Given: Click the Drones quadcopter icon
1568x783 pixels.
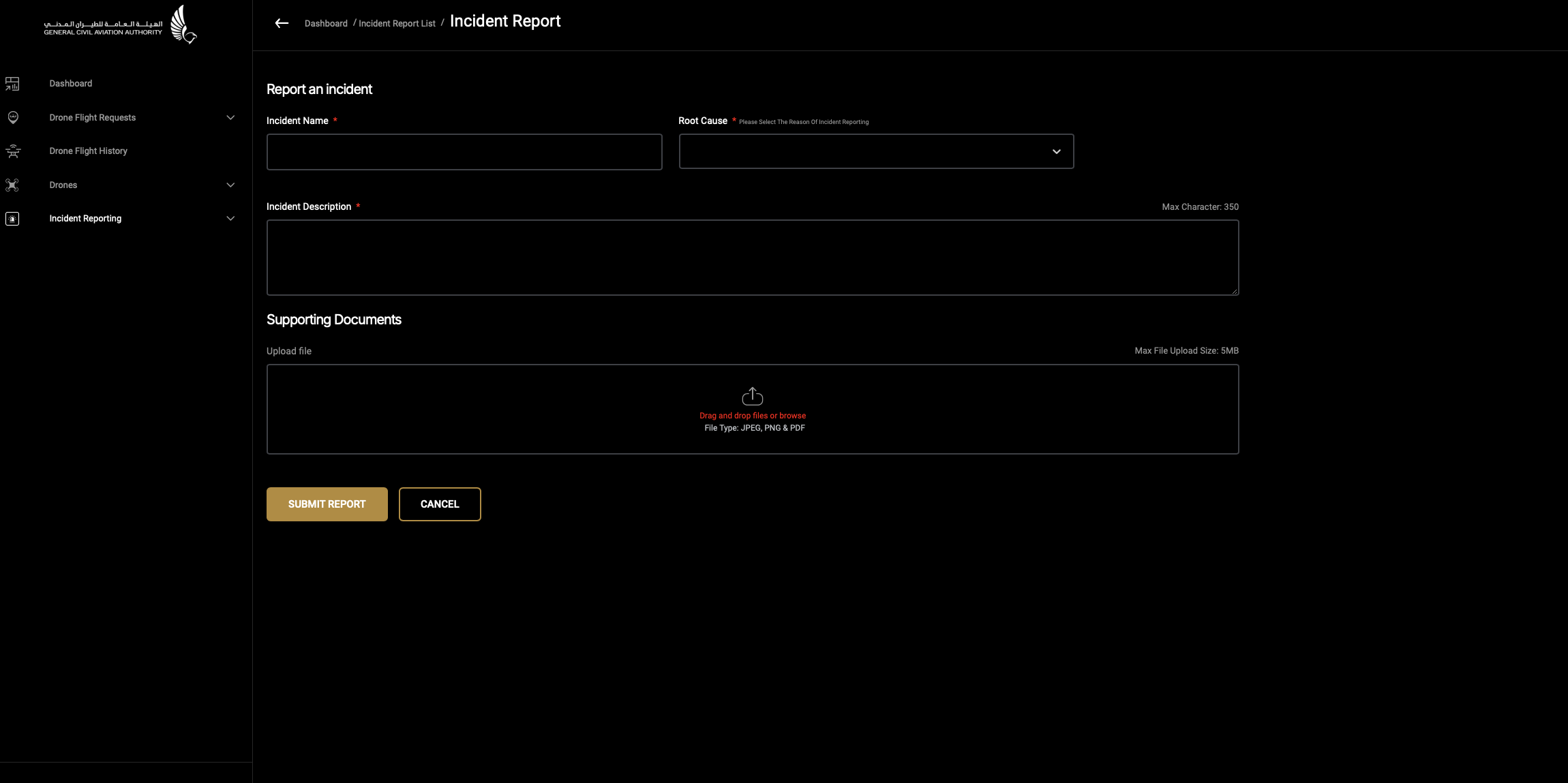Looking at the screenshot, I should tap(12, 185).
